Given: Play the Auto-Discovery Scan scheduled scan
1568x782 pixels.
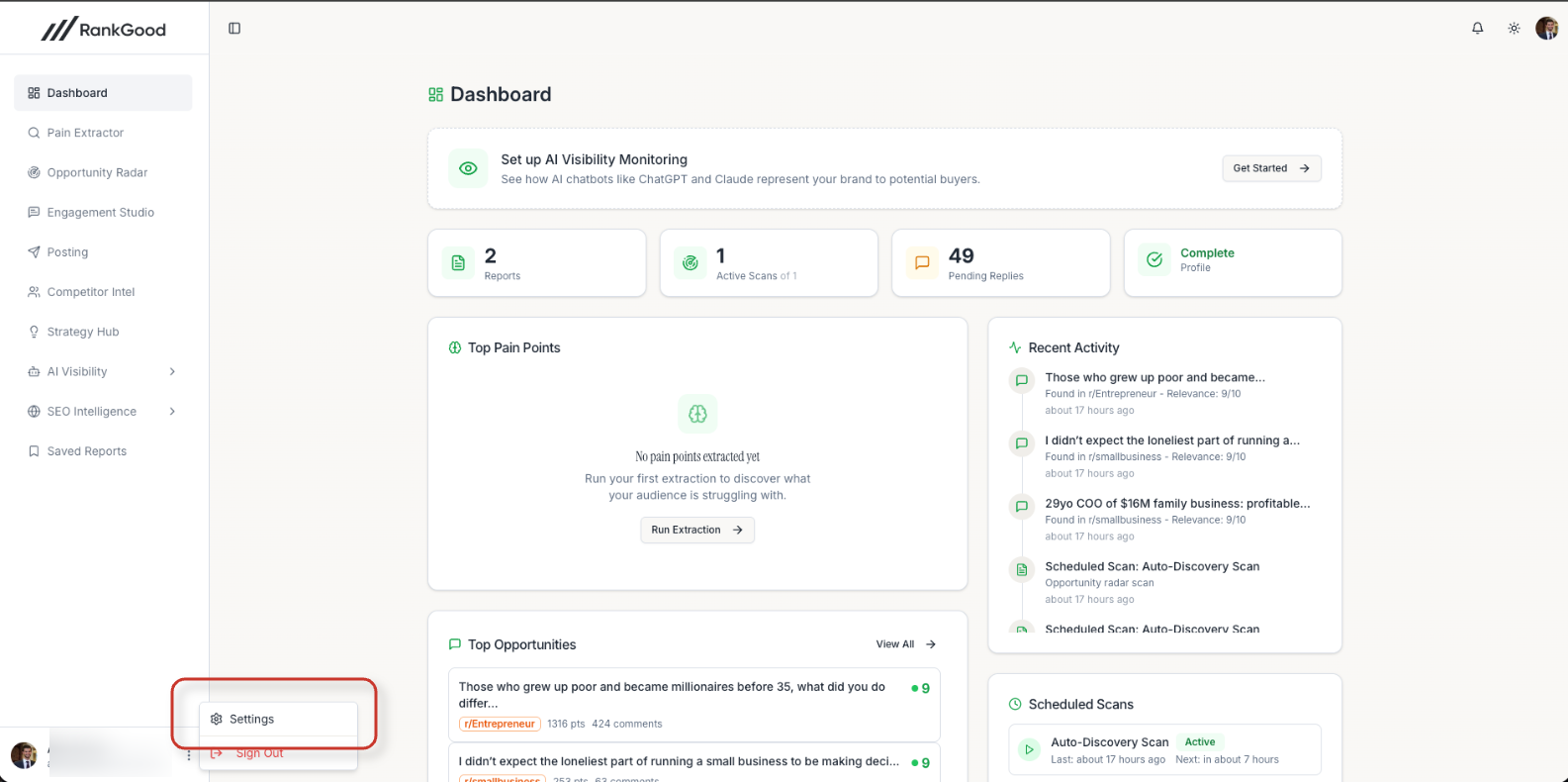Looking at the screenshot, I should coord(1029,750).
